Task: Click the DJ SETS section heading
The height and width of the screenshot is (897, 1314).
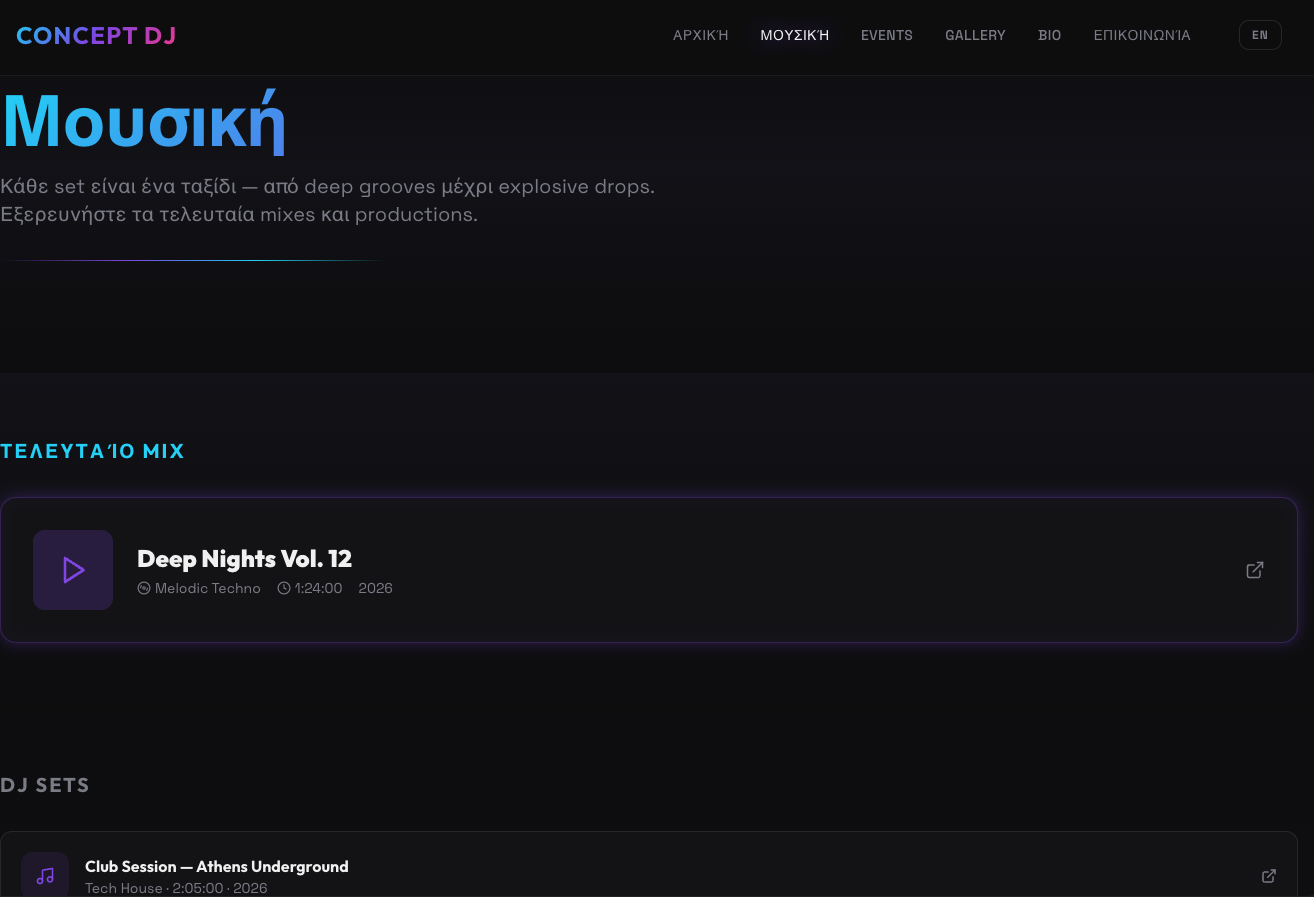Action: pyautogui.click(x=45, y=785)
